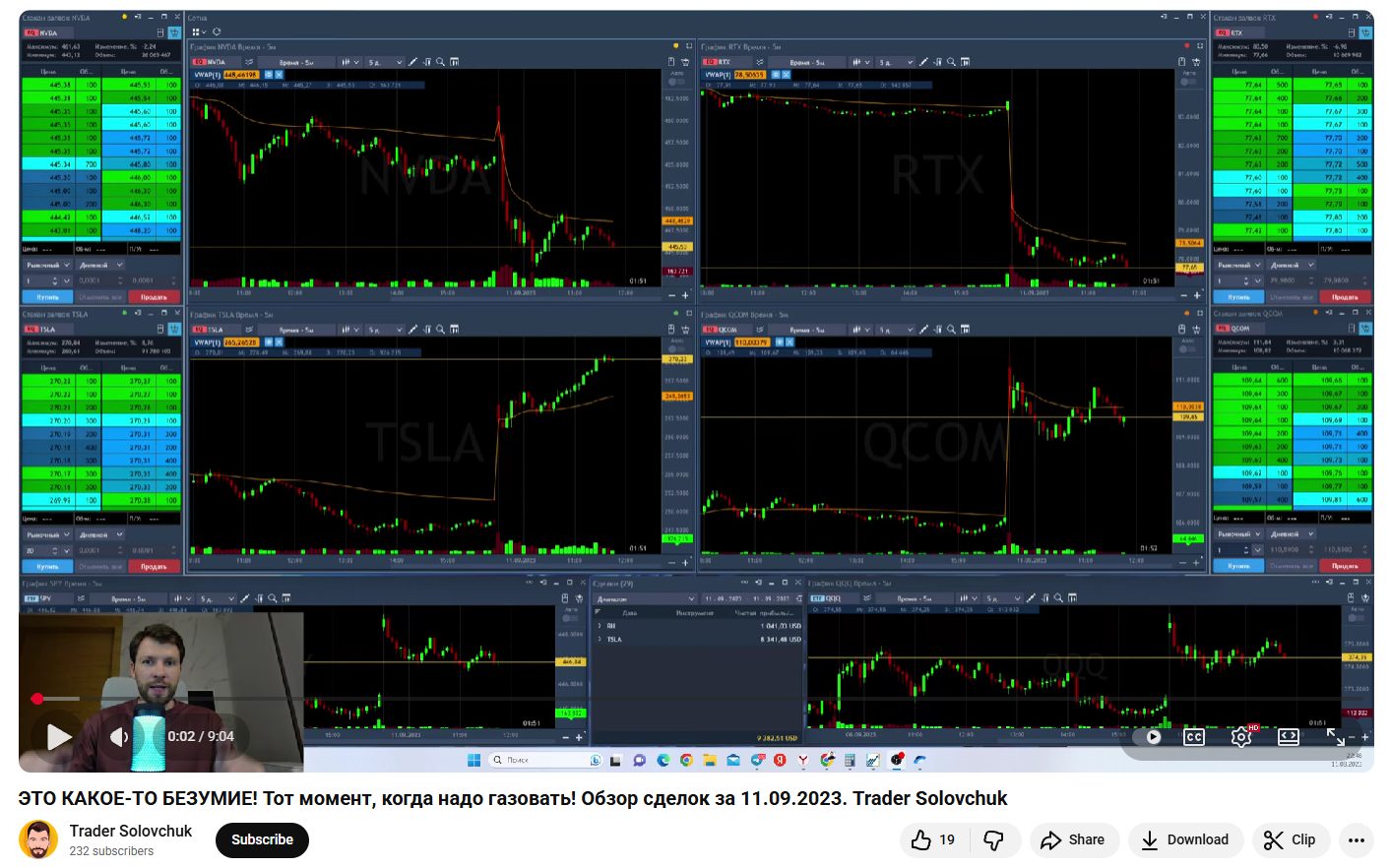Image resolution: width=1390 pixels, height=868 pixels.
Task: Select the NVDA ticker tab on the NVDA chart
Action: click(x=216, y=62)
